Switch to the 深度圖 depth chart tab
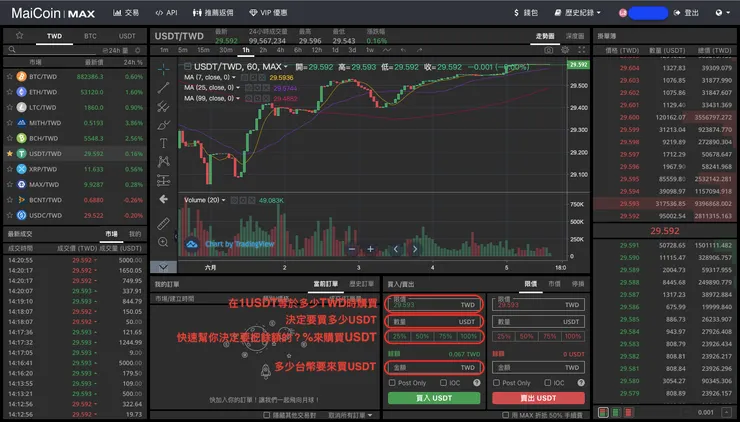Screen dimensions: 740x422 click(575, 36)
